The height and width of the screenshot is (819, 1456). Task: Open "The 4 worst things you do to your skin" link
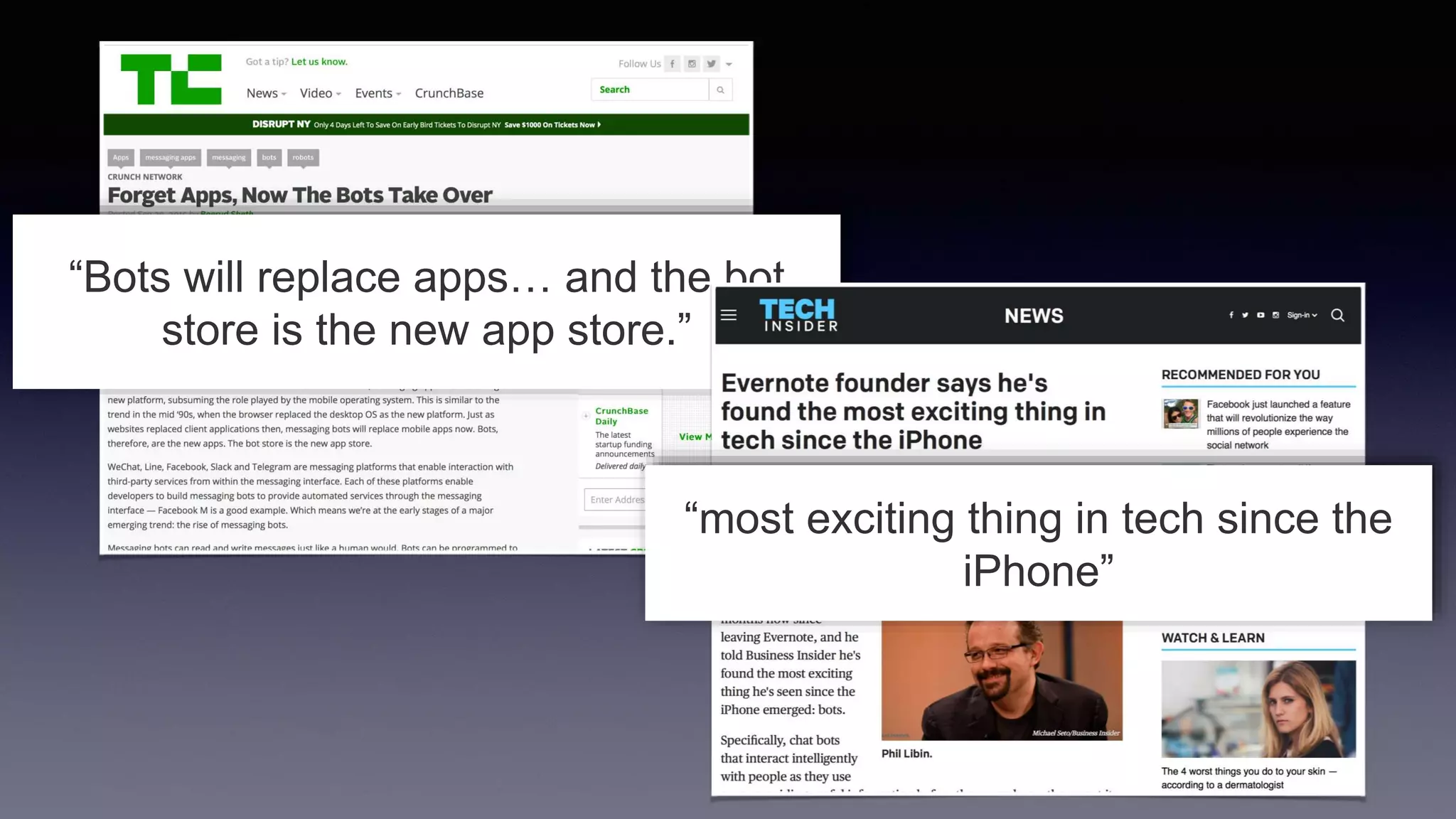click(x=1249, y=778)
